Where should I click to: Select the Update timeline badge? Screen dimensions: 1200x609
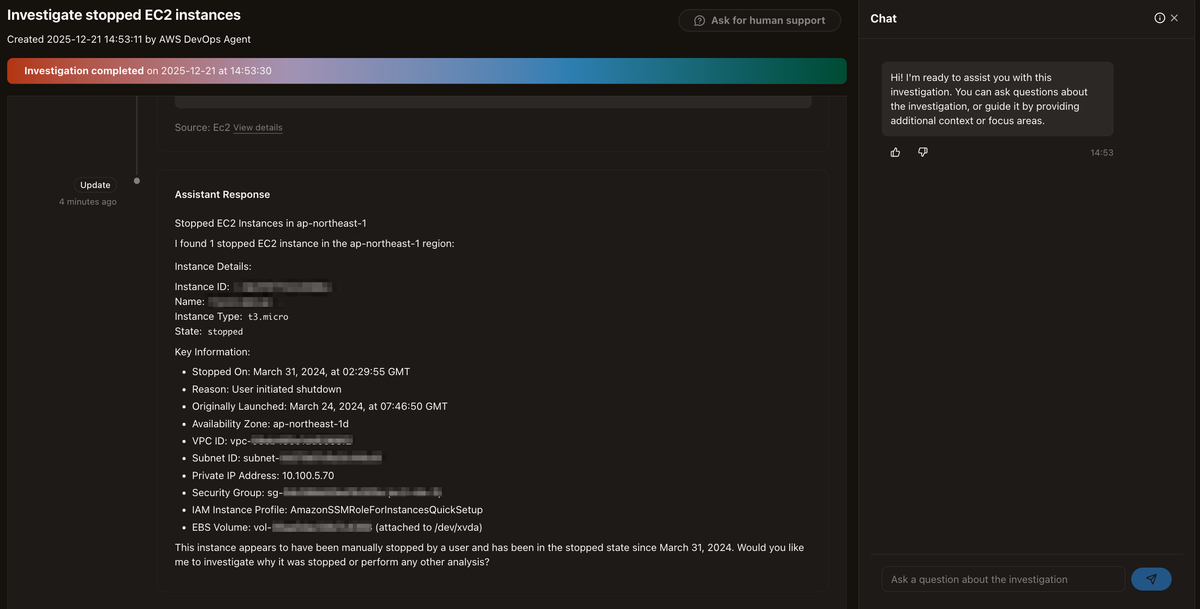click(96, 185)
